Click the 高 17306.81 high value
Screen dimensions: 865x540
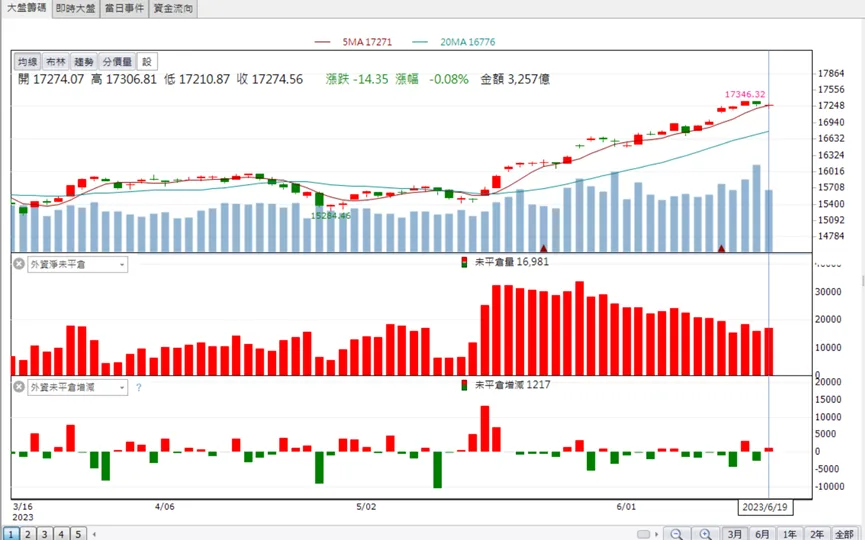coord(124,79)
